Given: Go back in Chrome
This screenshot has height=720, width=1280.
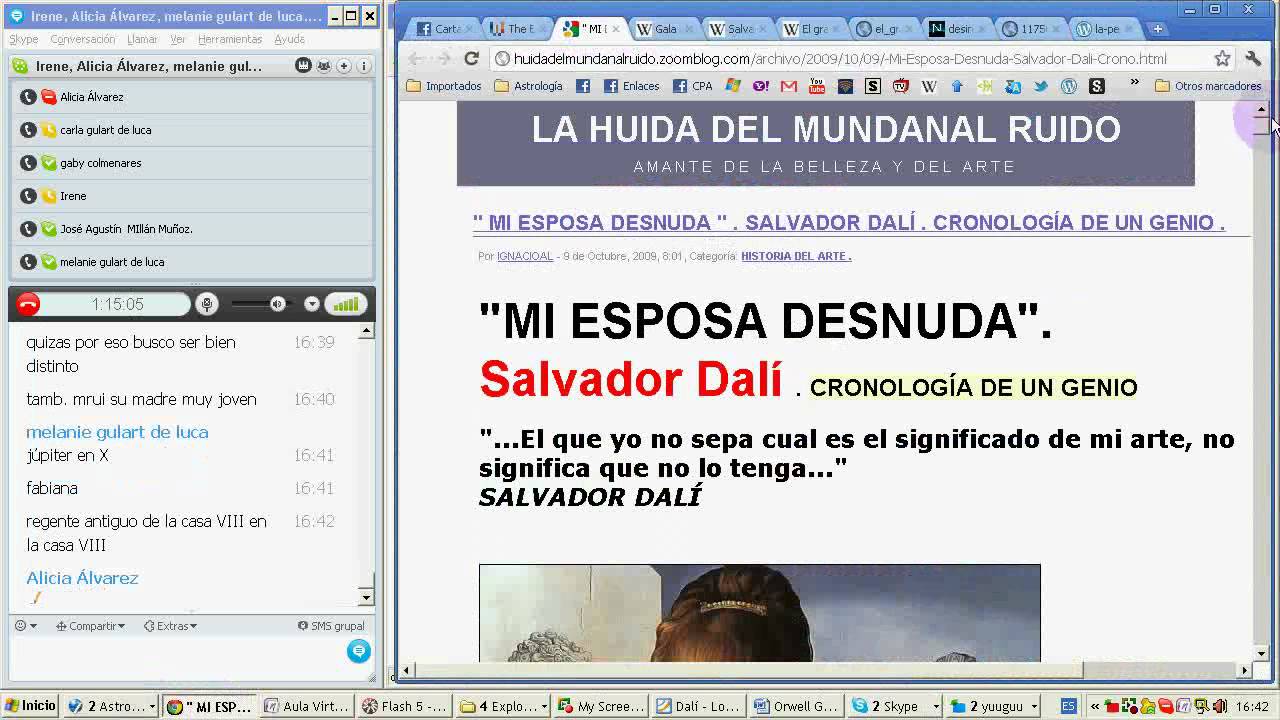Looking at the screenshot, I should (415, 59).
